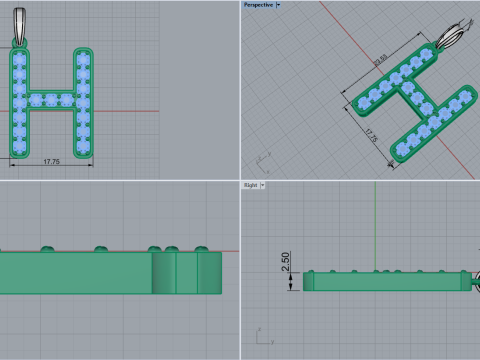Select the 17.75 dimension in top-left view
The image size is (480, 360).
pyautogui.click(x=52, y=162)
